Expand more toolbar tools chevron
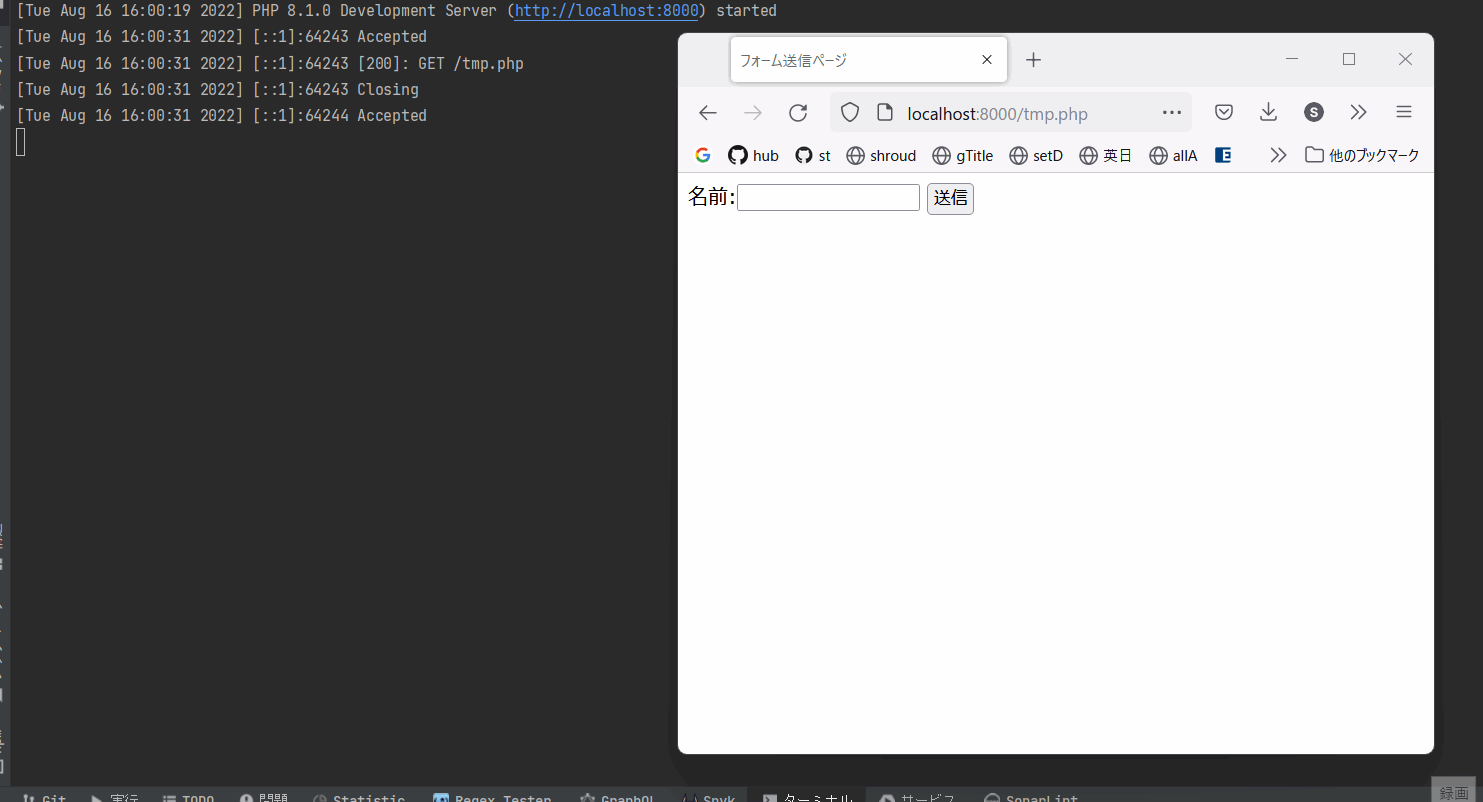 (x=1358, y=113)
